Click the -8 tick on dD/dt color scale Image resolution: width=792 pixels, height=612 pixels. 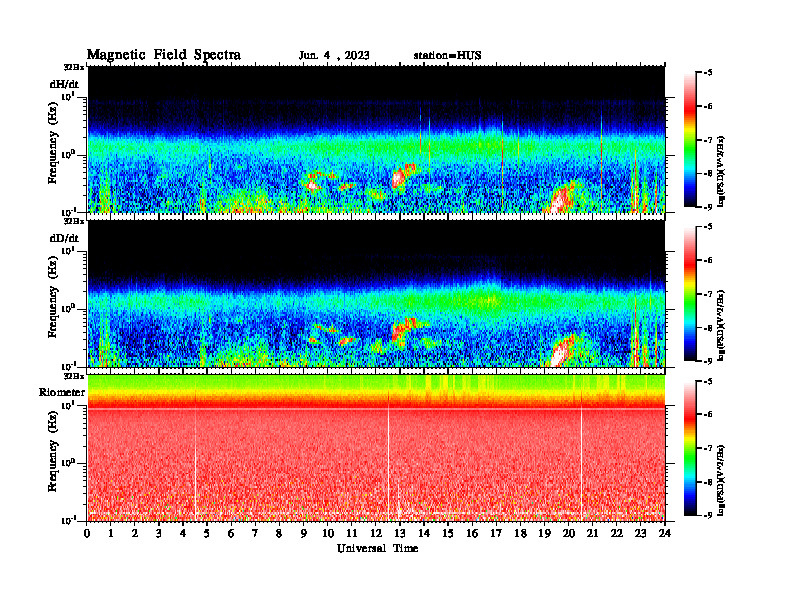[708, 328]
